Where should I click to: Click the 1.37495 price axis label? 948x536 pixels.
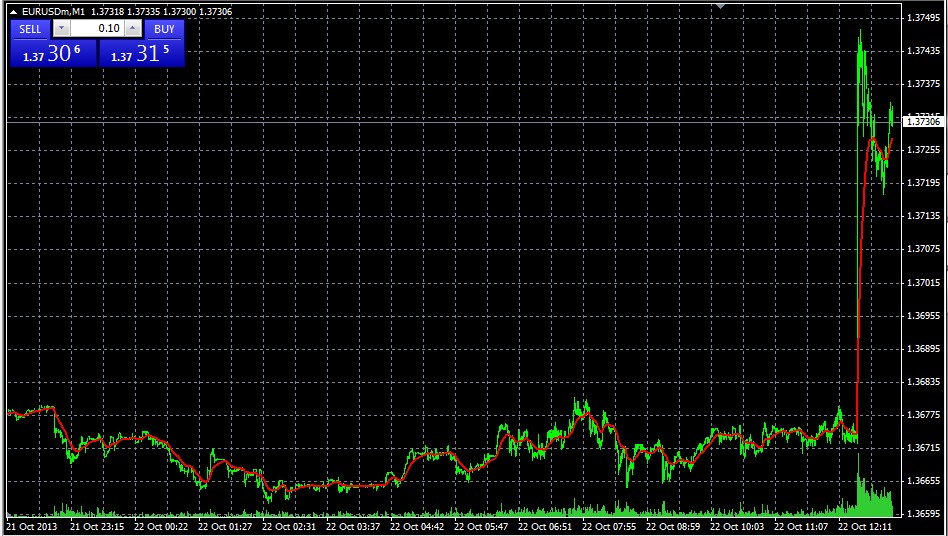click(x=923, y=18)
